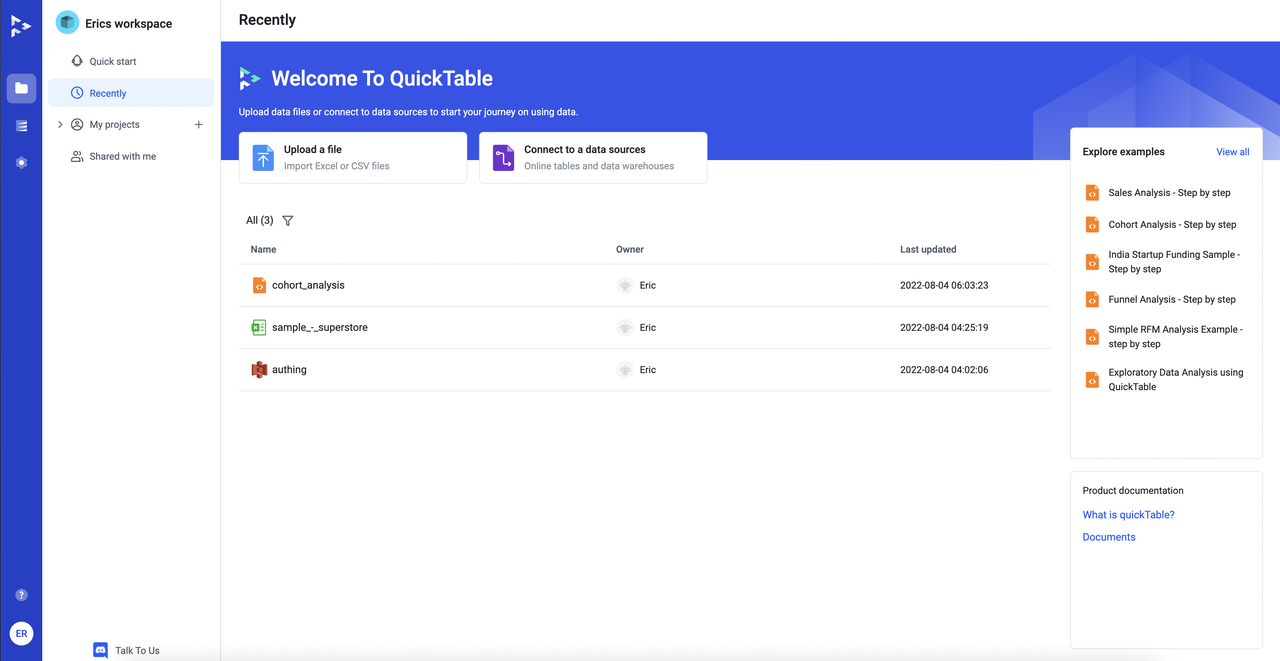Click the Product documentation heading
This screenshot has width=1280, height=661.
tap(1133, 491)
